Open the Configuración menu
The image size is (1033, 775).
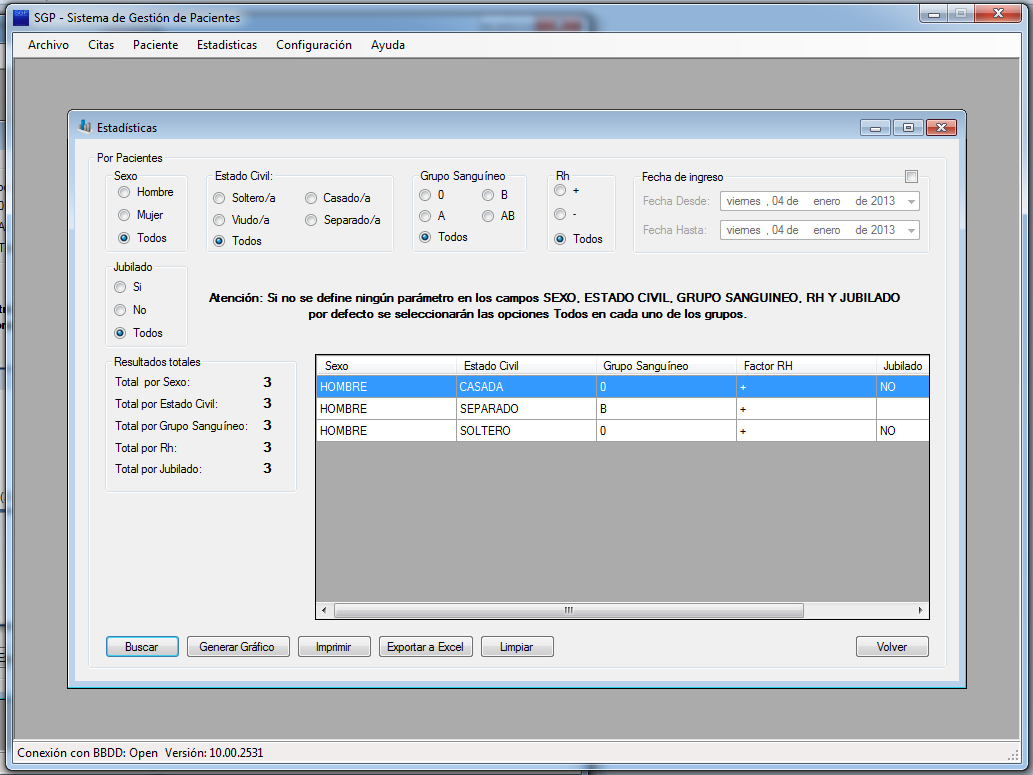coord(314,45)
